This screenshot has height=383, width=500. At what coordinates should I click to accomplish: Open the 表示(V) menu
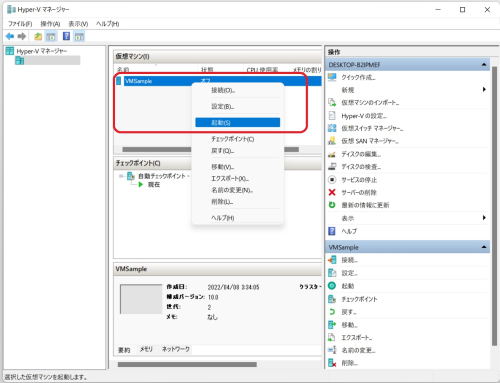78,24
